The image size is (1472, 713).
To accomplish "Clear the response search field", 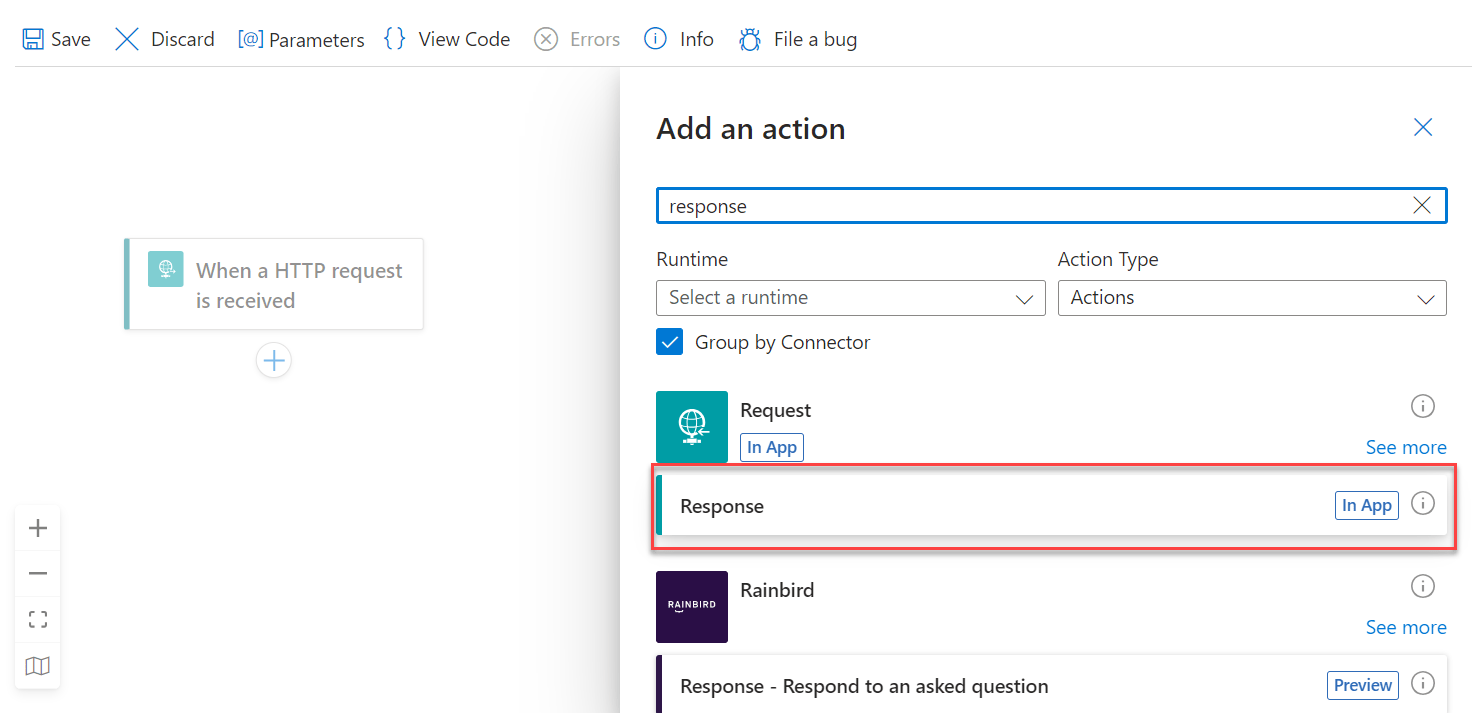I will (1422, 205).
